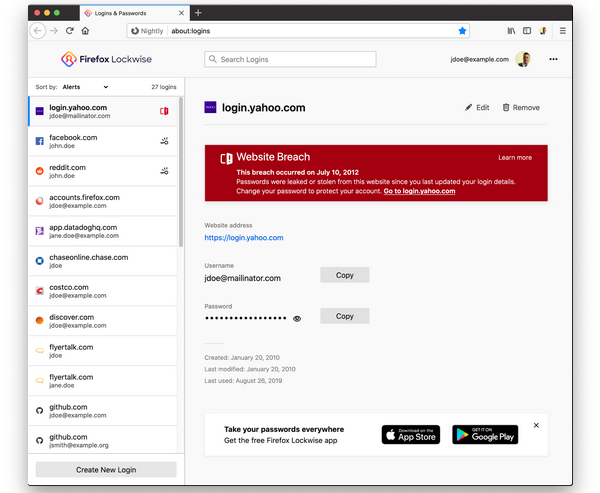600x493 pixels.
Task: Click the Remove button with trash icon
Action: [521, 108]
